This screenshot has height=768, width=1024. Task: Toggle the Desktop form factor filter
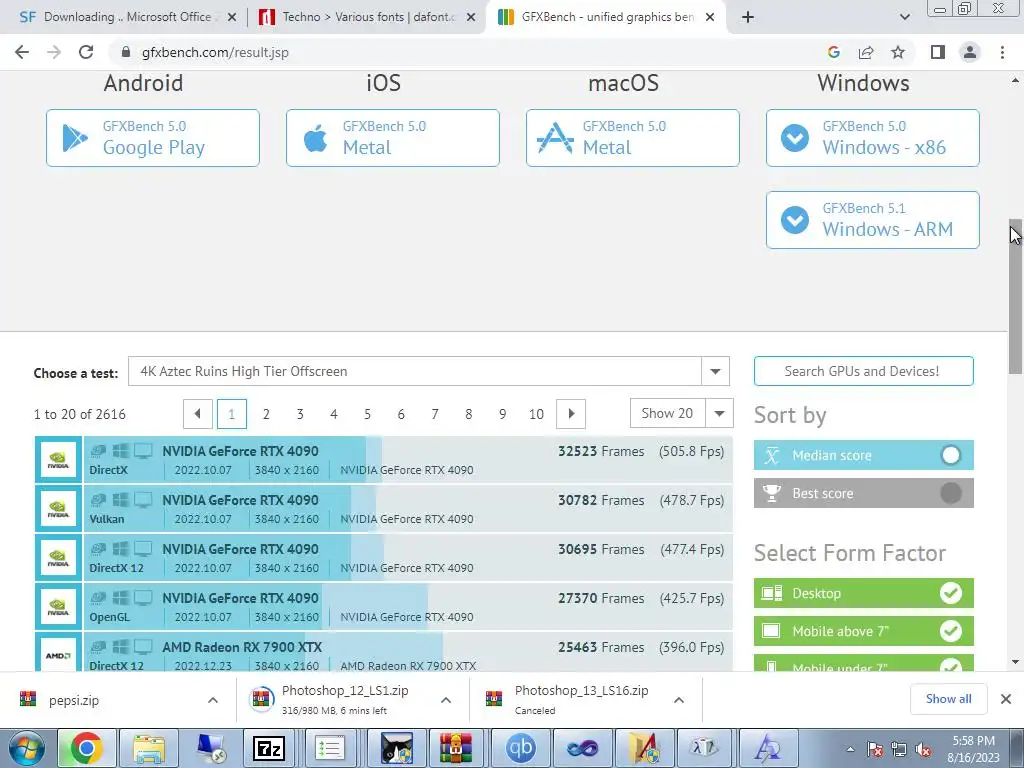point(863,593)
